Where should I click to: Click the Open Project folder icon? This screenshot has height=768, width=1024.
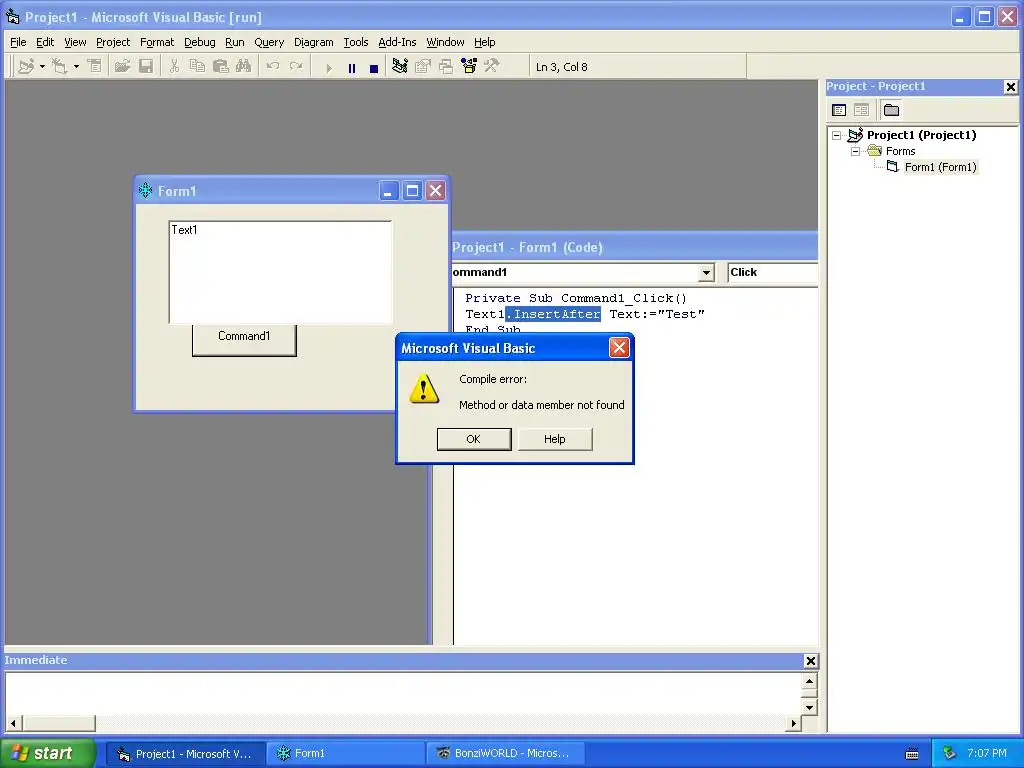click(122, 67)
